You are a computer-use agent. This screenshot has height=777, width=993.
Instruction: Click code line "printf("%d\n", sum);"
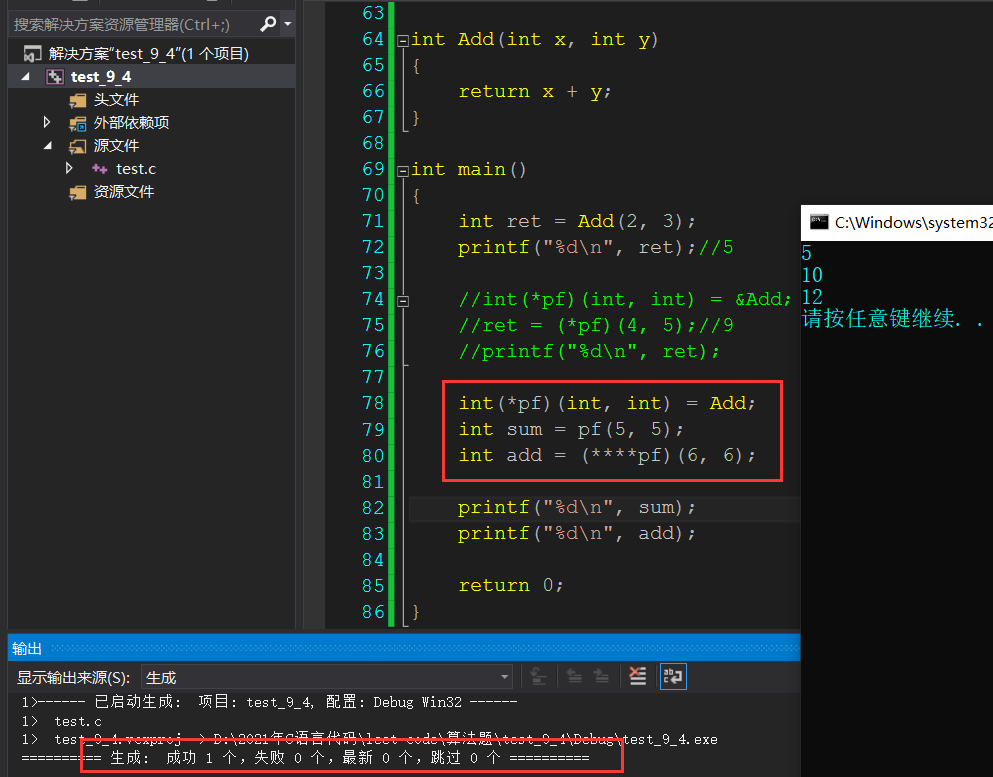[576, 507]
